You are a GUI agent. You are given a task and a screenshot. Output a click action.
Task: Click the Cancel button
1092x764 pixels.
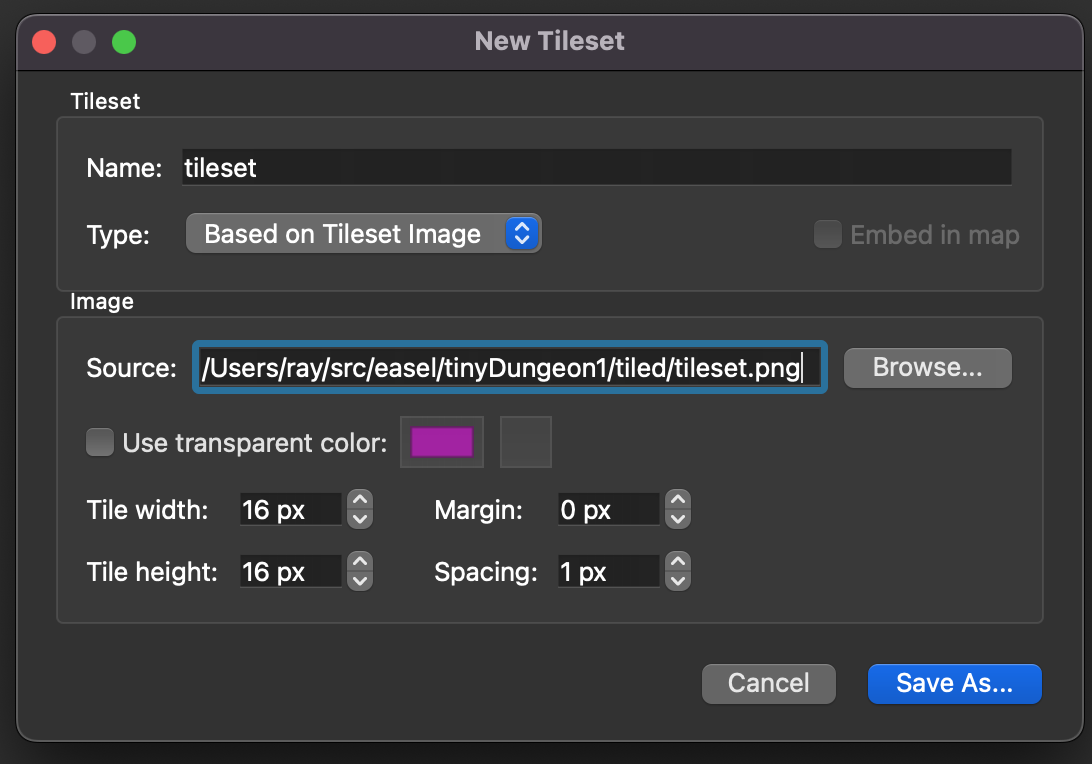point(768,683)
